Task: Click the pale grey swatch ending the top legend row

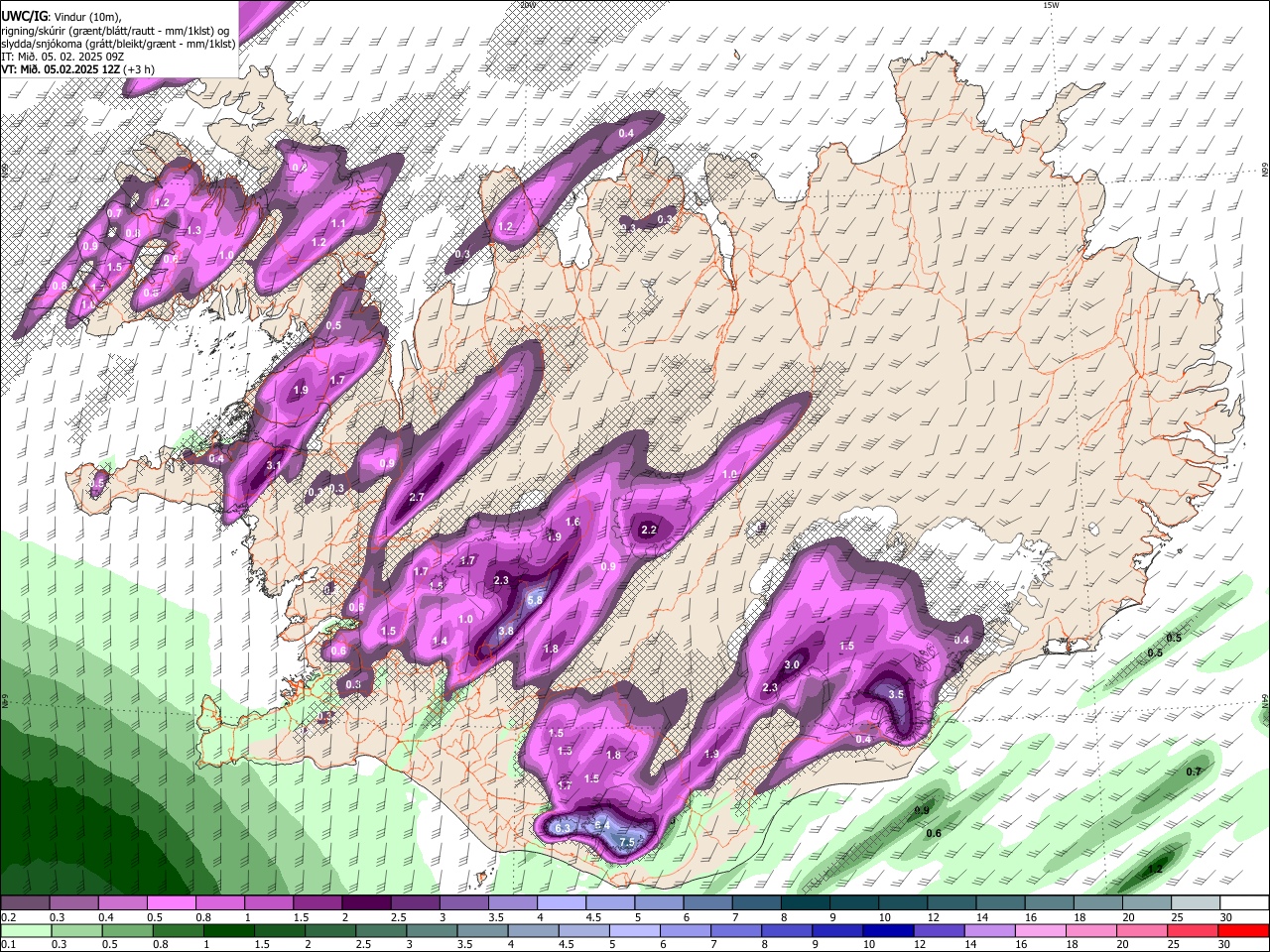Action: tap(1195, 903)
